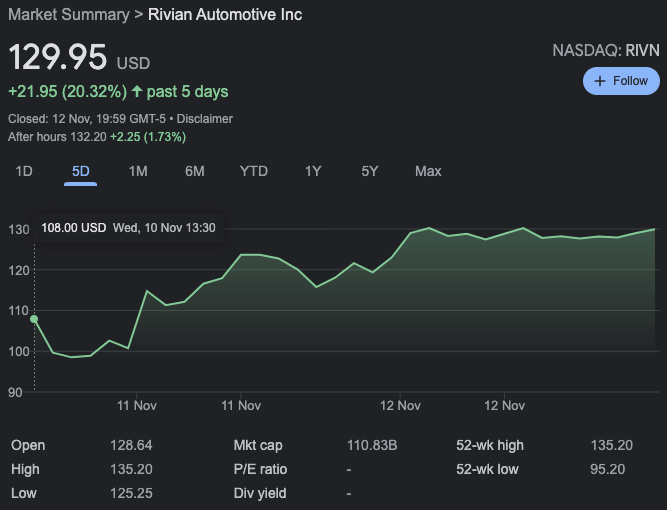Switch to the 1D chart range
The width and height of the screenshot is (667, 510).
coord(24,171)
